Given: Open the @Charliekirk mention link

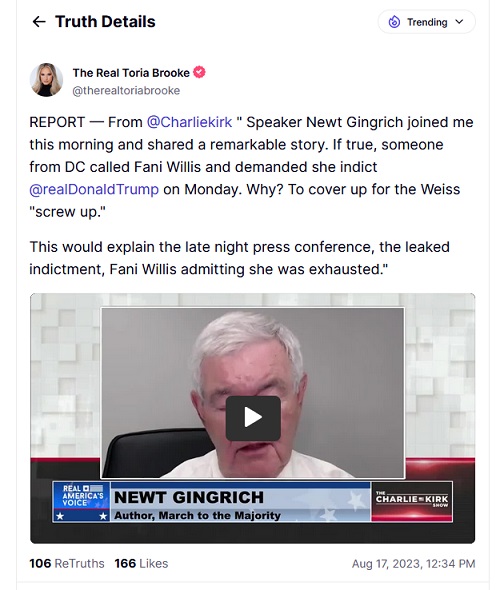Looking at the screenshot, I should coord(189,122).
